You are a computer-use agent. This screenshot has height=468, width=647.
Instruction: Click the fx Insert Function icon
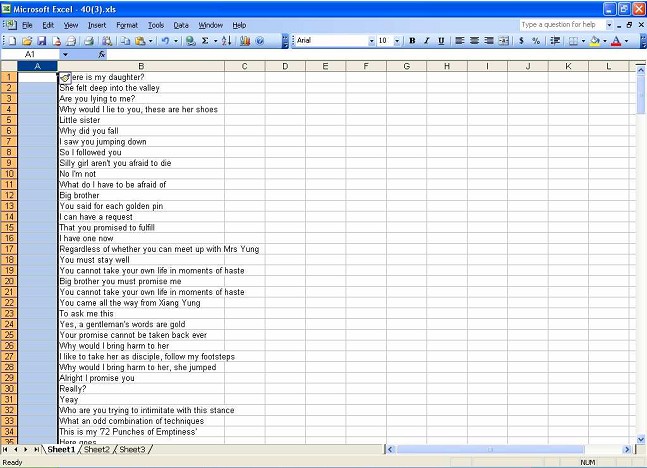102,54
